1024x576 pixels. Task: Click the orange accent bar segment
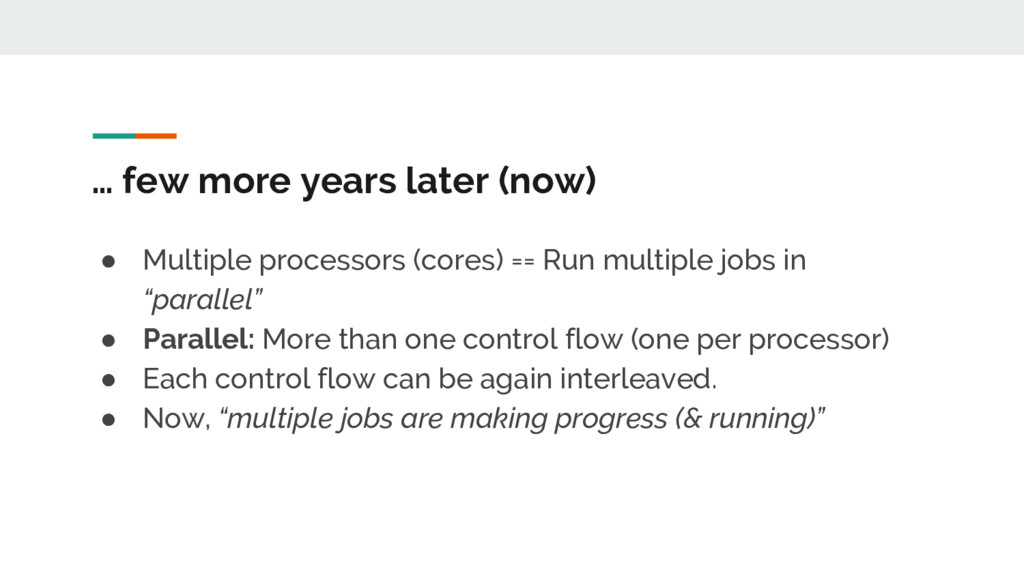coord(156,135)
